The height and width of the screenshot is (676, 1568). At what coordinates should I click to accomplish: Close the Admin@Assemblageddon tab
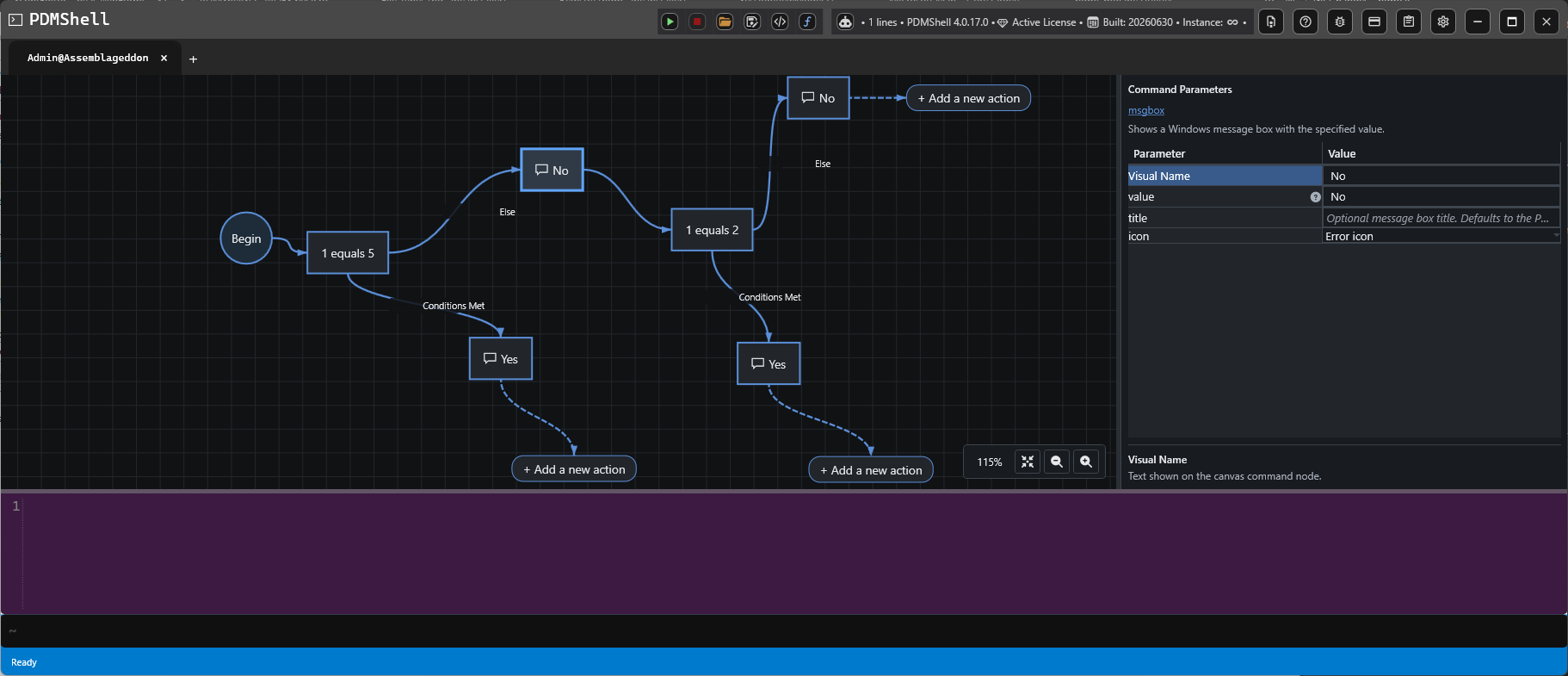click(x=164, y=58)
